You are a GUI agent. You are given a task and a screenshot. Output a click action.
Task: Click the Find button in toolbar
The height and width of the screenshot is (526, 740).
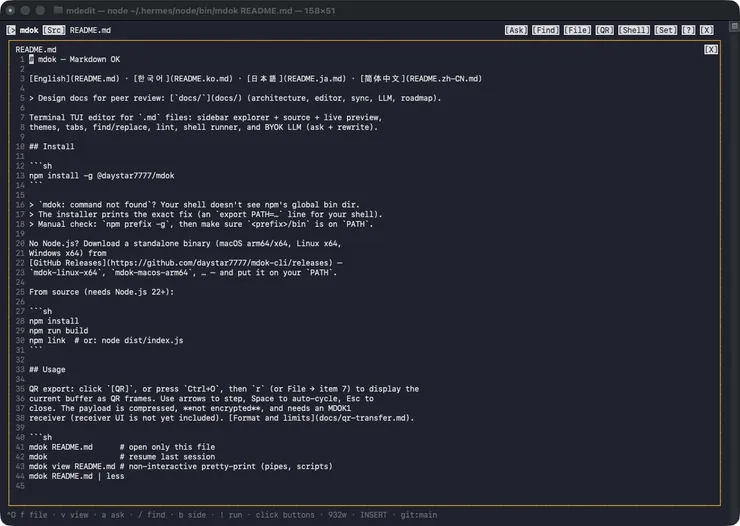coord(546,30)
